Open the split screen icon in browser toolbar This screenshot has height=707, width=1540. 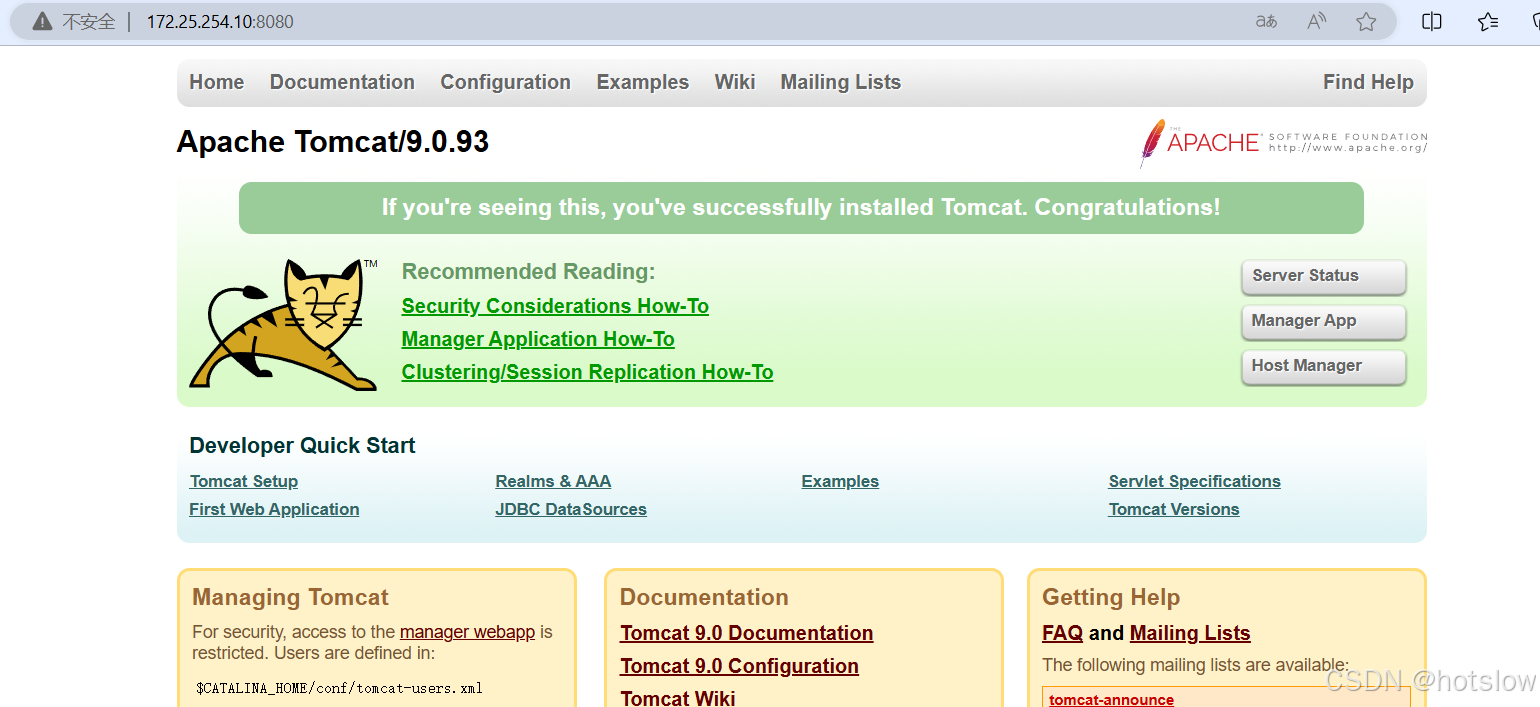pos(1432,21)
